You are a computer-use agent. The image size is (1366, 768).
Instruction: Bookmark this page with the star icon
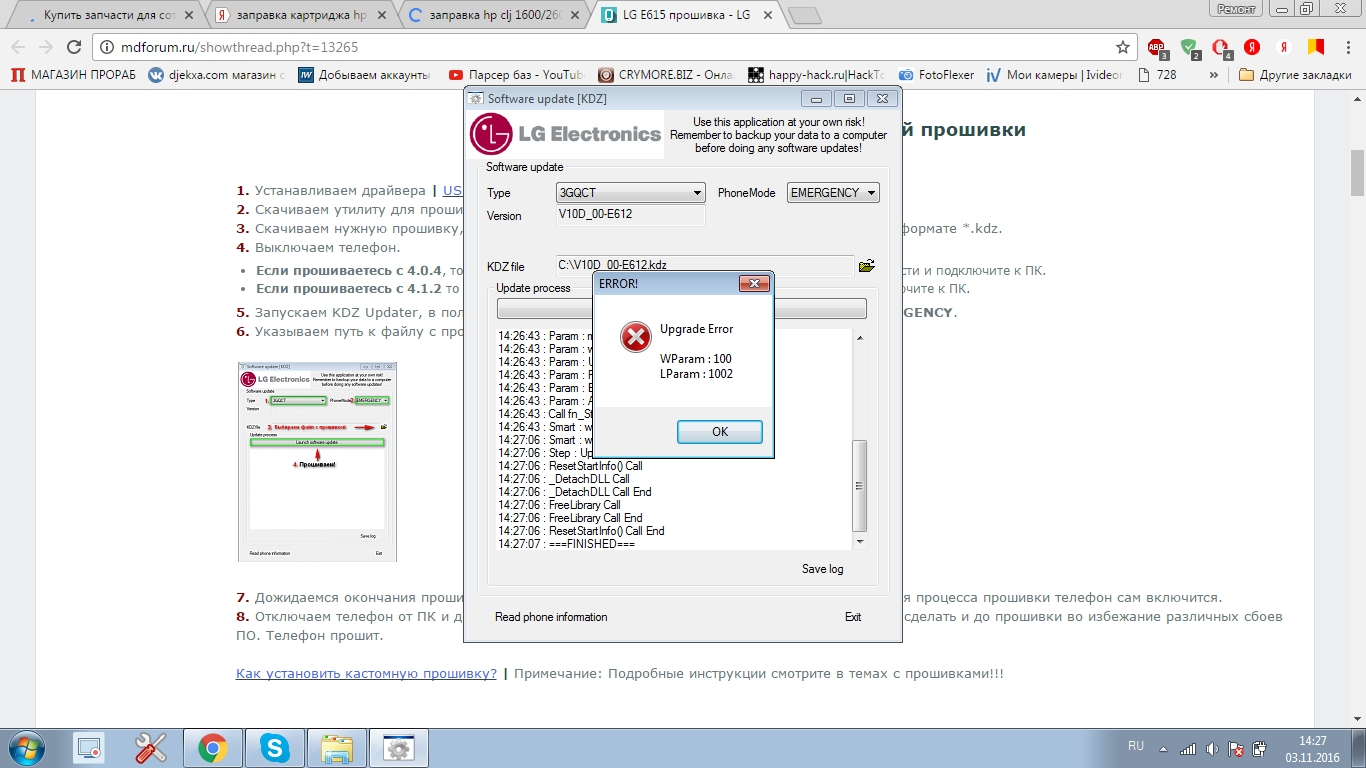tap(1123, 47)
